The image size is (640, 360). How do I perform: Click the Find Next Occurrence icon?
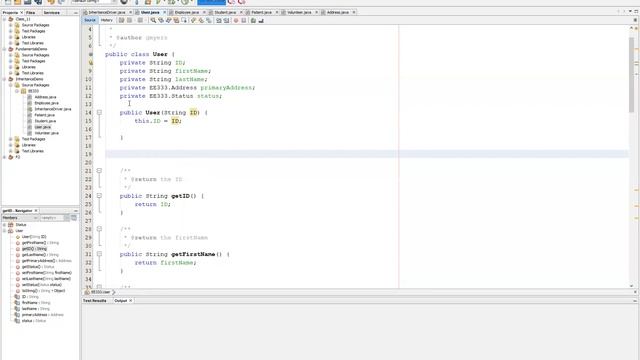click(168, 20)
